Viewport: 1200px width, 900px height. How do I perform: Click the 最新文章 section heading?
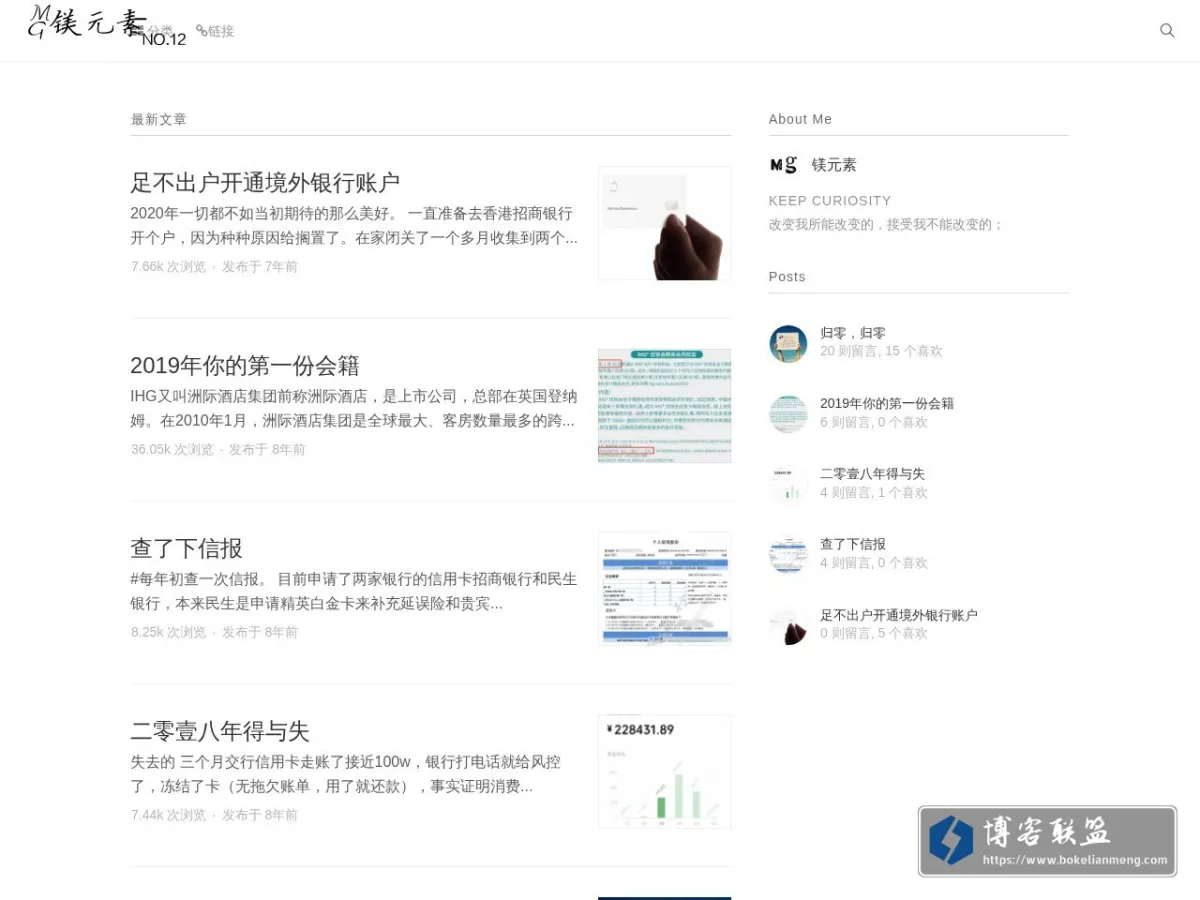[158, 119]
